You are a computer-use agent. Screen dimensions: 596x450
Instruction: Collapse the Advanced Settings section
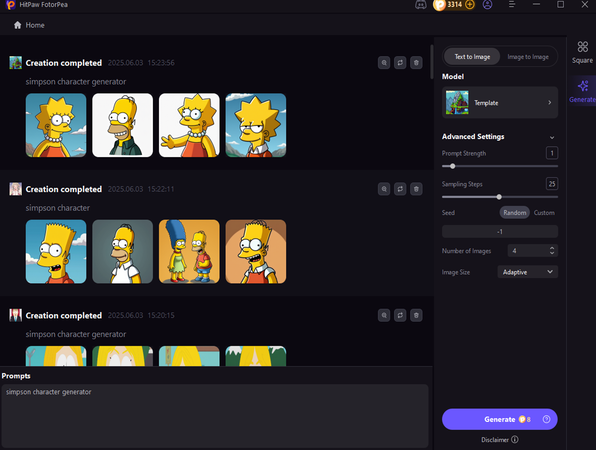(x=552, y=137)
